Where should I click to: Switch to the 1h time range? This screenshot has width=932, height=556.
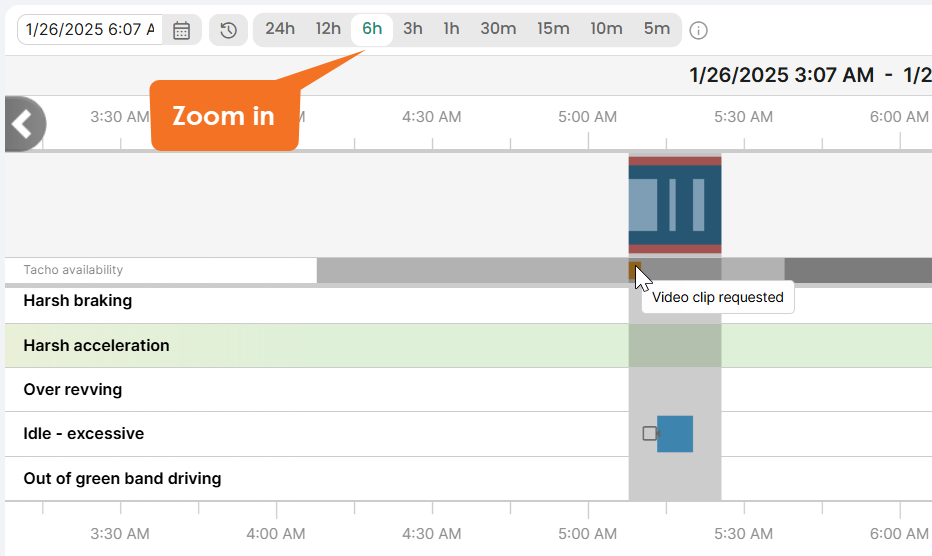coord(451,29)
